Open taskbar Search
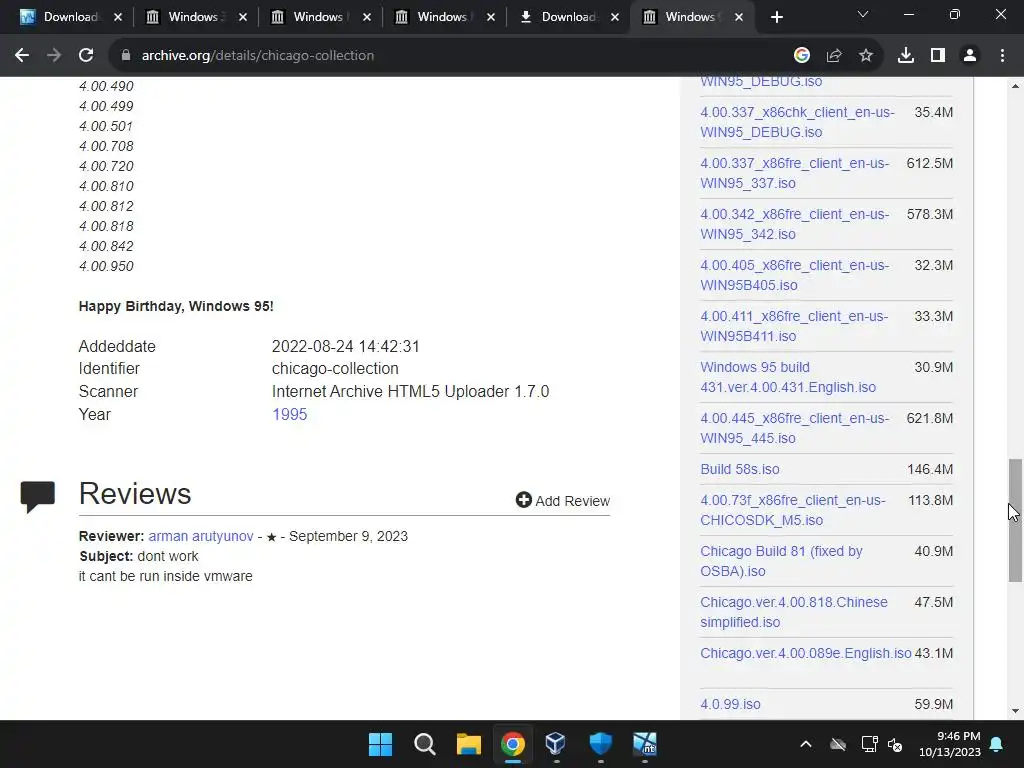 pyautogui.click(x=424, y=744)
